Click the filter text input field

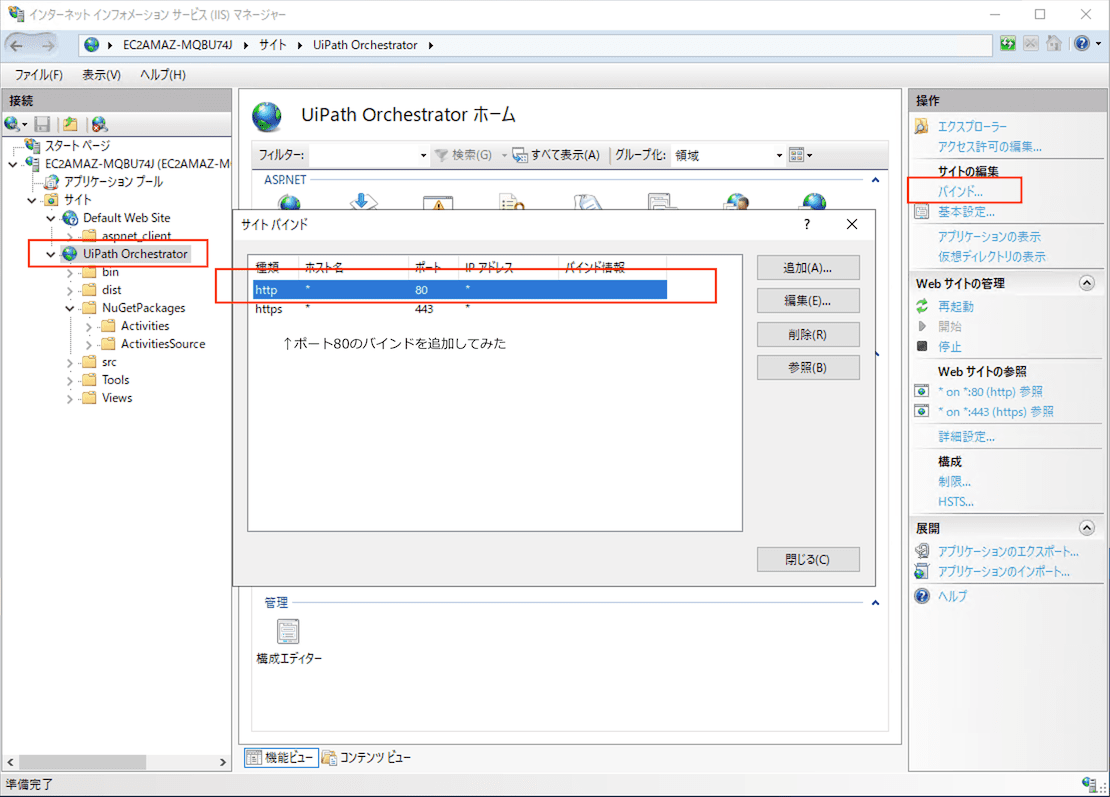[362, 155]
